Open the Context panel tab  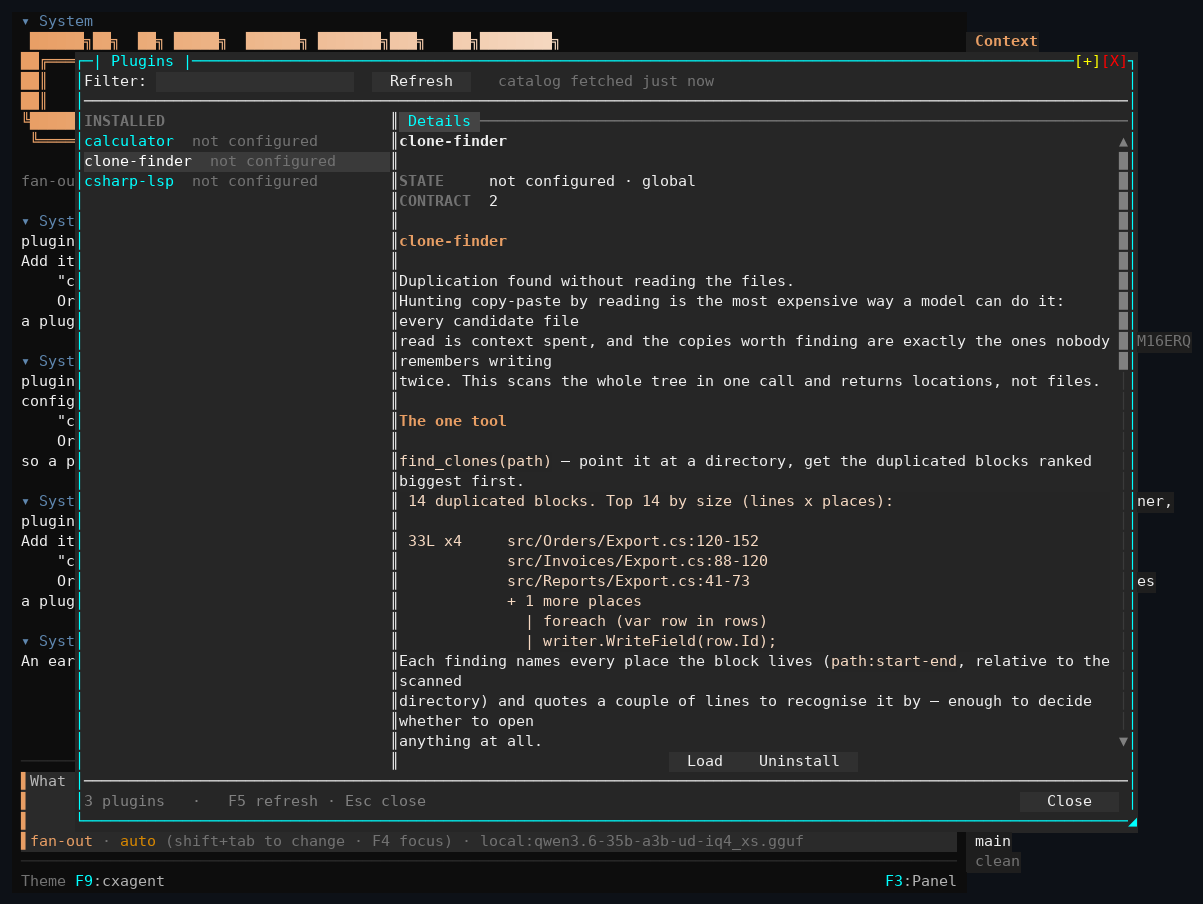(1006, 41)
